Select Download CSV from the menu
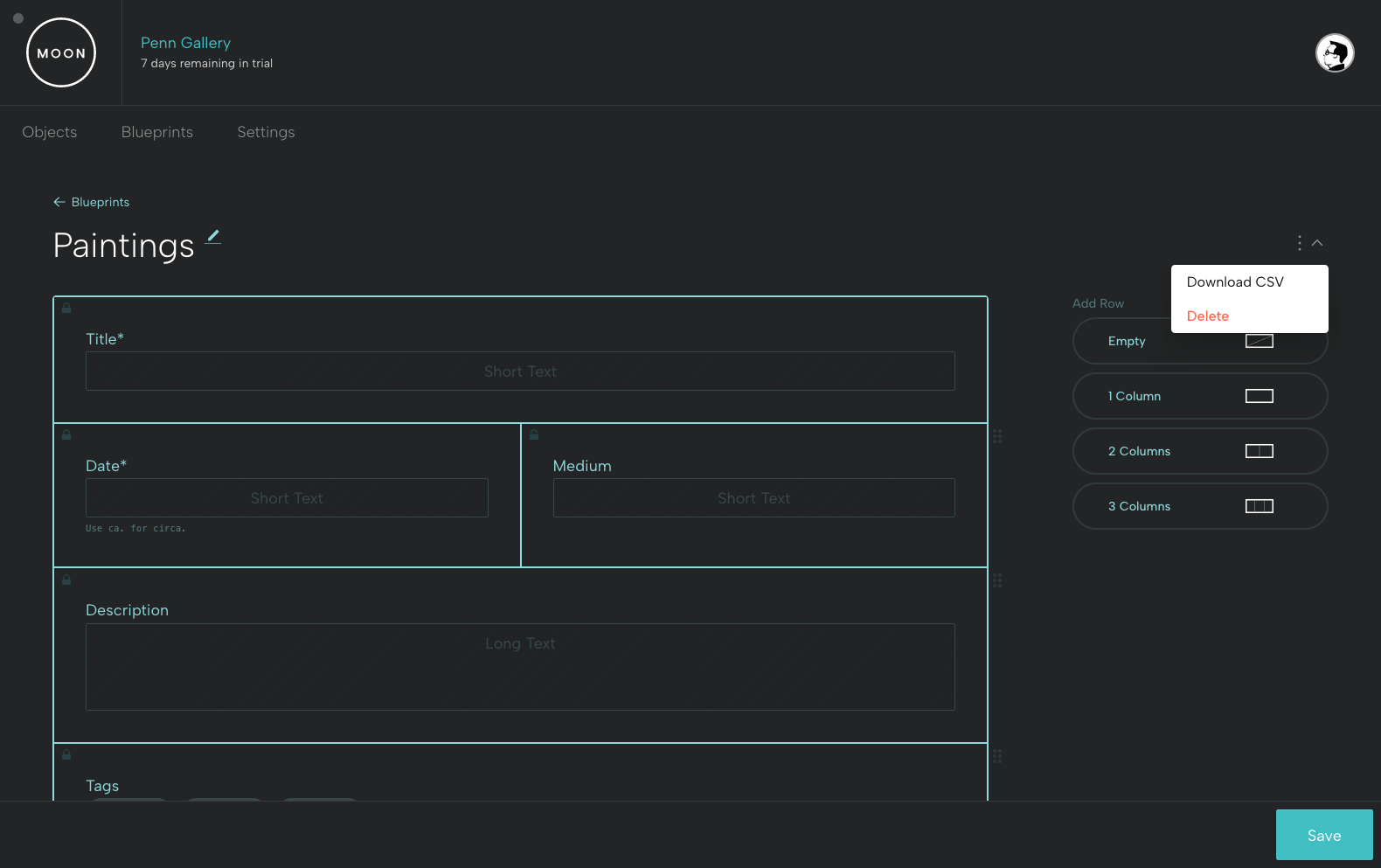The height and width of the screenshot is (868, 1381). (1234, 281)
